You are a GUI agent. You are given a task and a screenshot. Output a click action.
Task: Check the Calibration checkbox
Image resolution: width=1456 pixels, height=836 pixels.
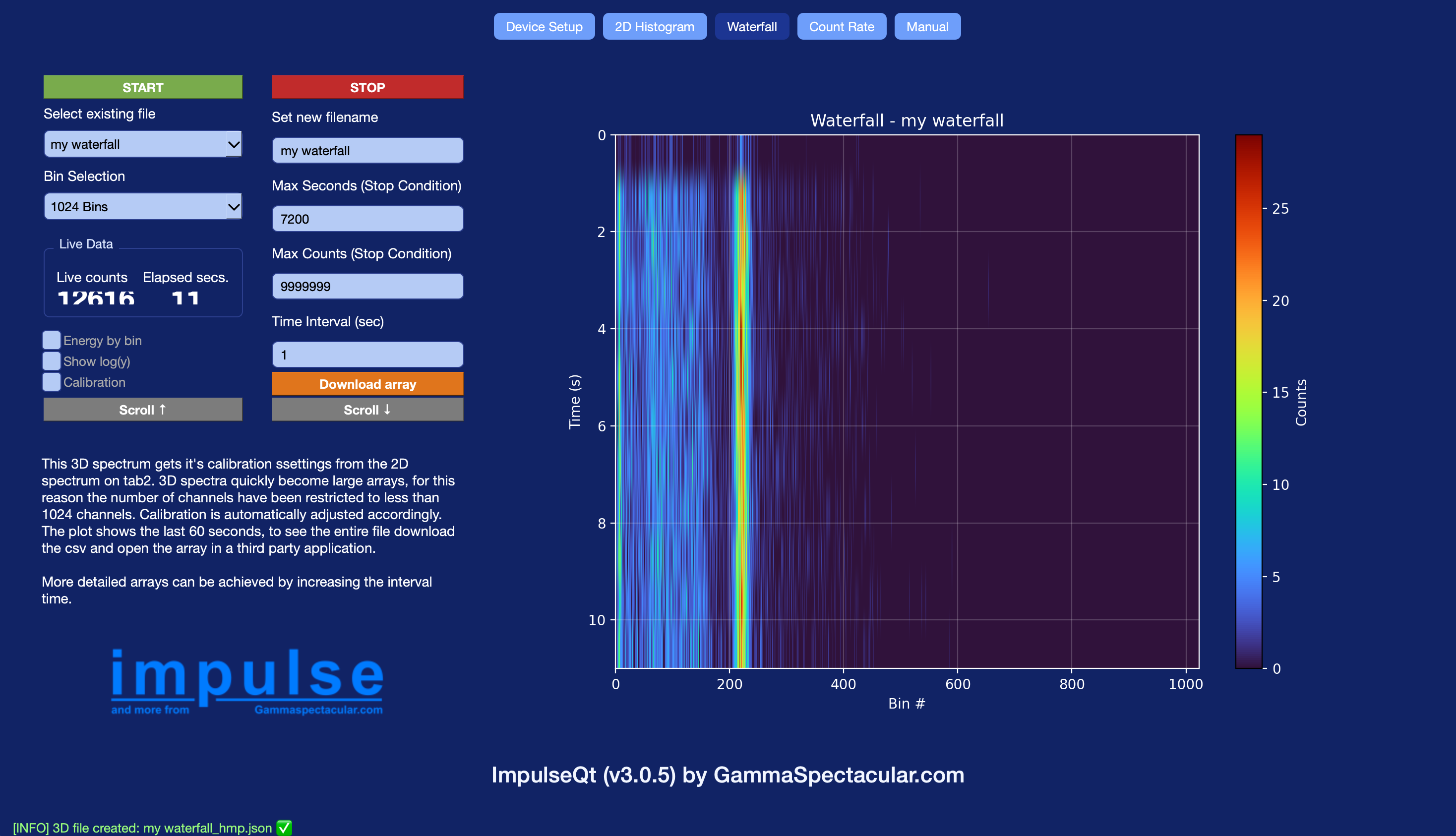tap(52, 382)
